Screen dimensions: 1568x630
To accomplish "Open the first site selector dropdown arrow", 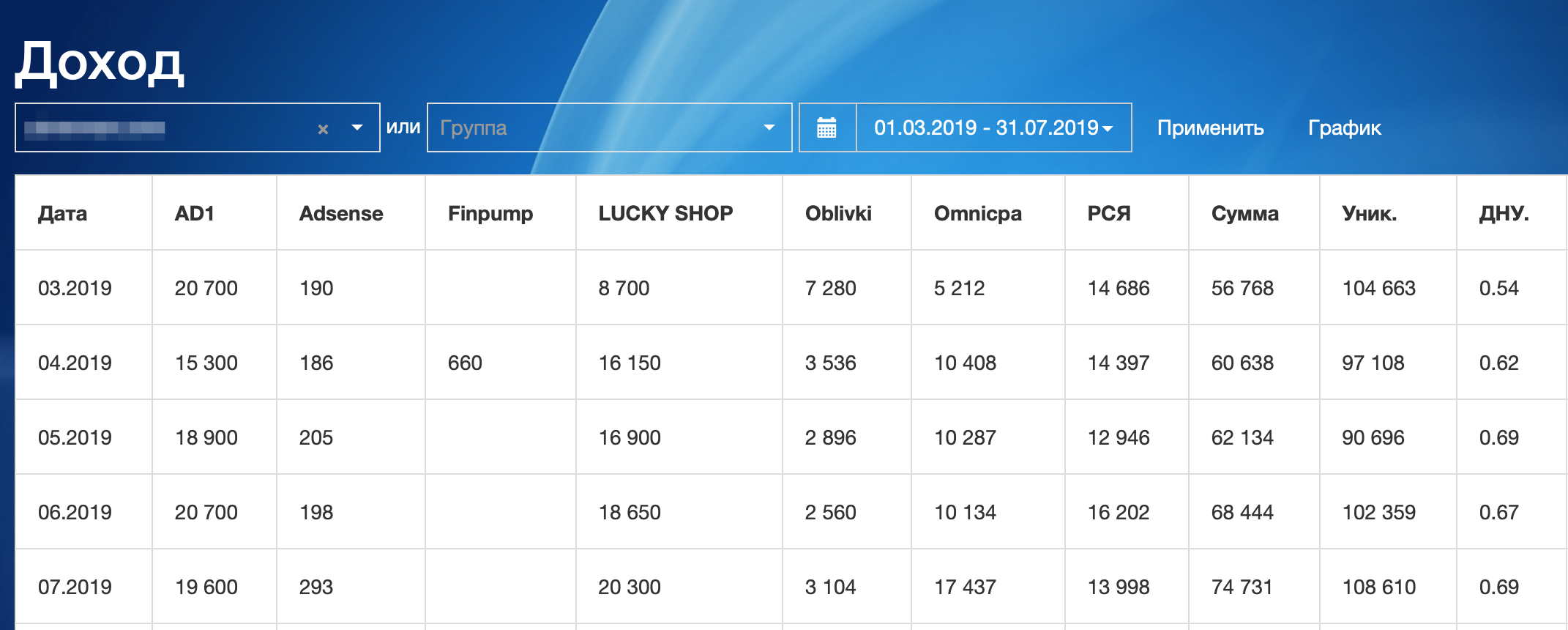I will (x=357, y=127).
